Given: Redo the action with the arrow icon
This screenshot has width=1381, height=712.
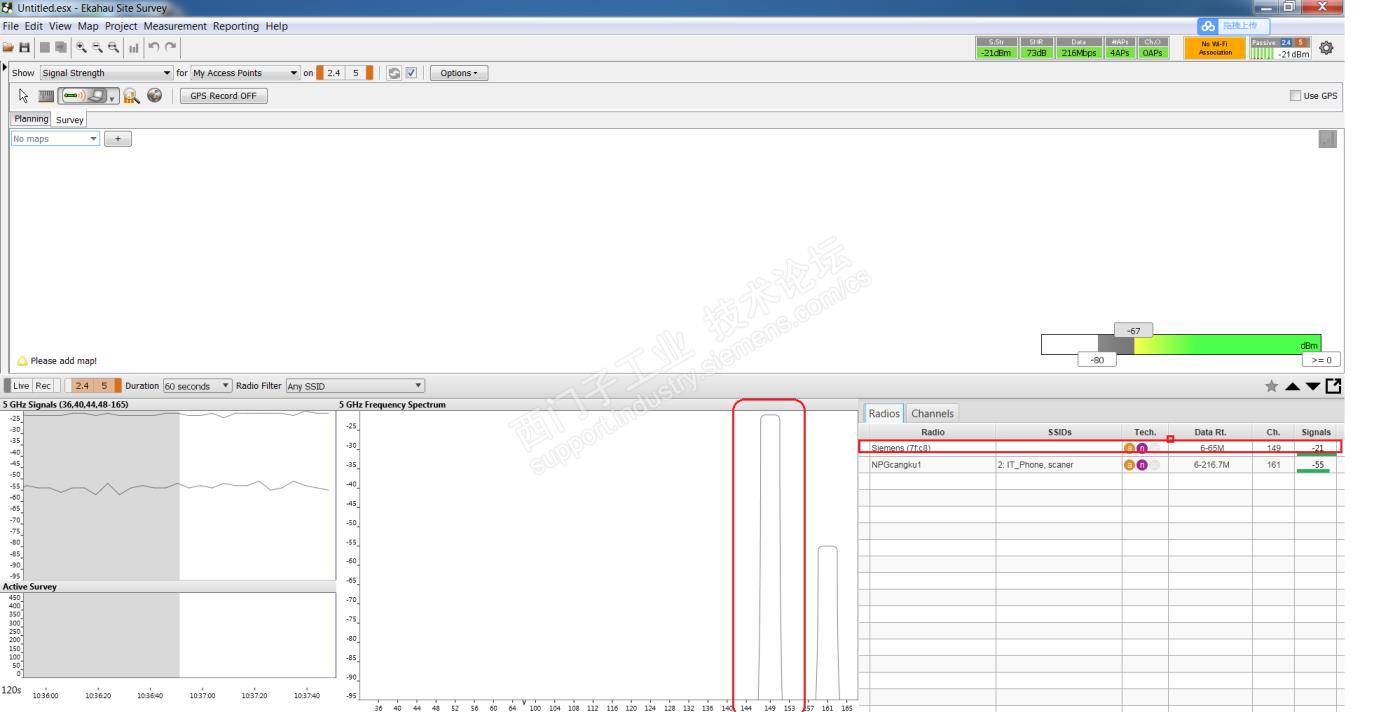Looking at the screenshot, I should tap(169, 47).
